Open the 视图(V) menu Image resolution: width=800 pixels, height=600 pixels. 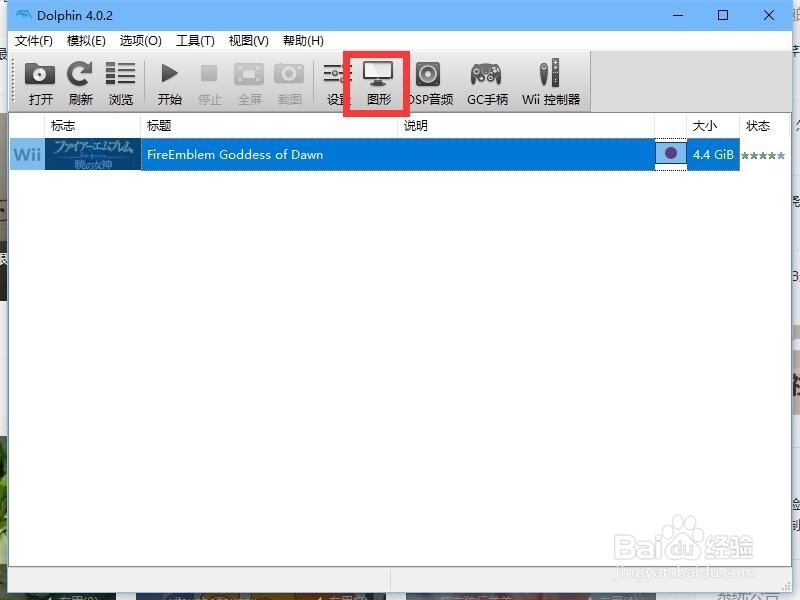[x=248, y=41]
